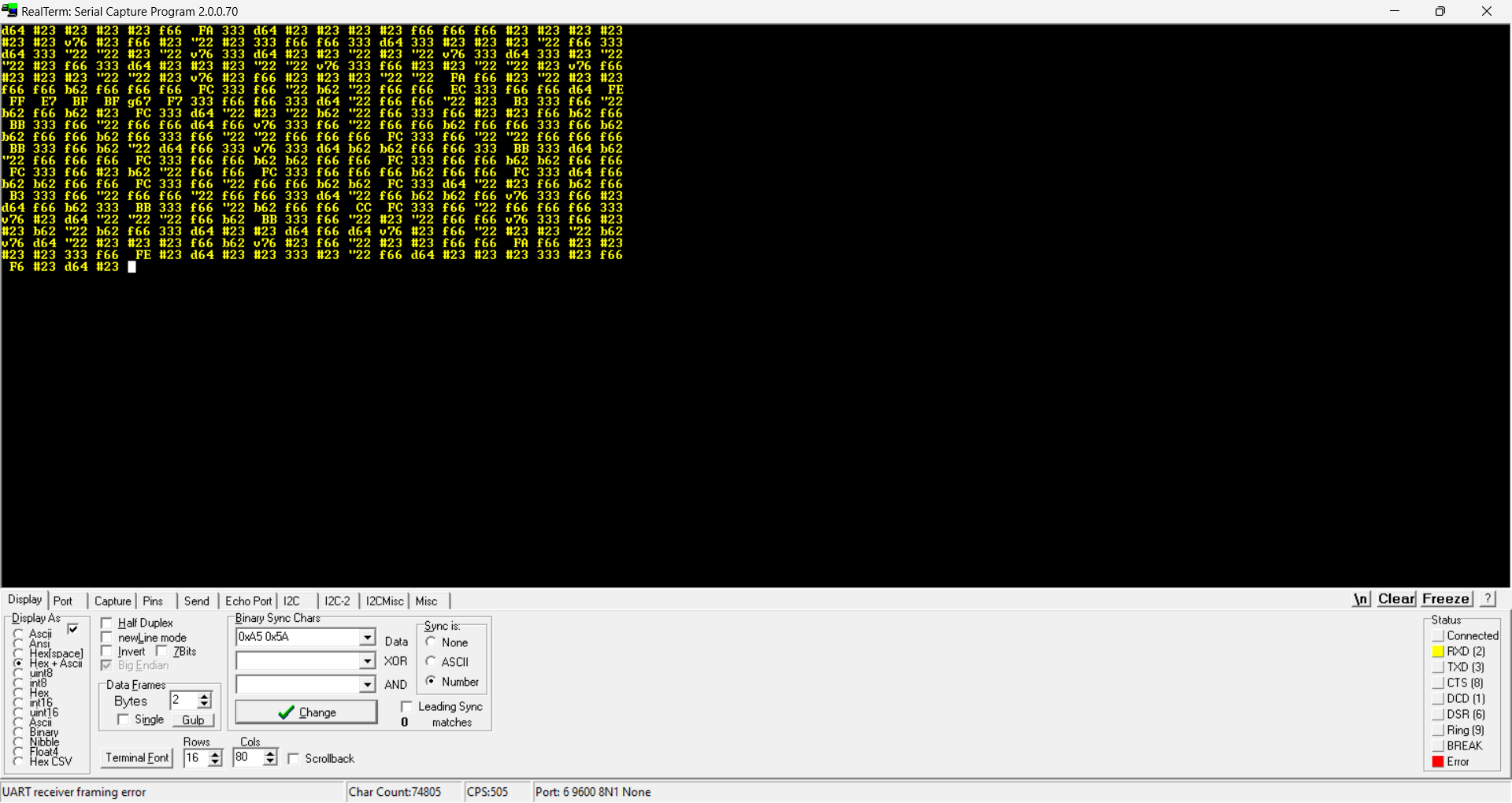Image resolution: width=1512 pixels, height=803 pixels.
Task: Click the RealTerm icon in the title bar
Action: [9, 10]
